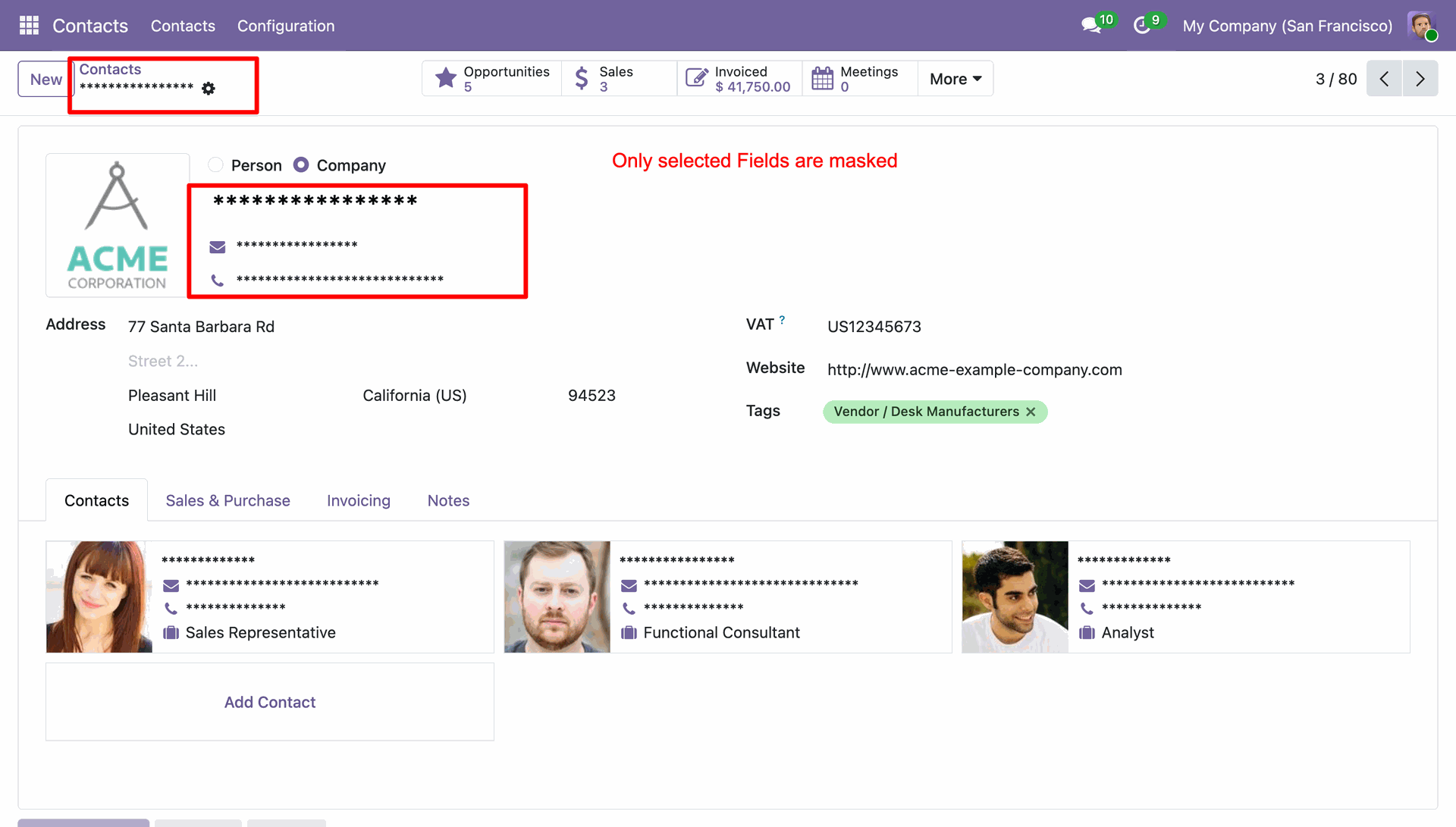Open the user avatar menu
This screenshot has height=827, width=1456.
[x=1422, y=26]
